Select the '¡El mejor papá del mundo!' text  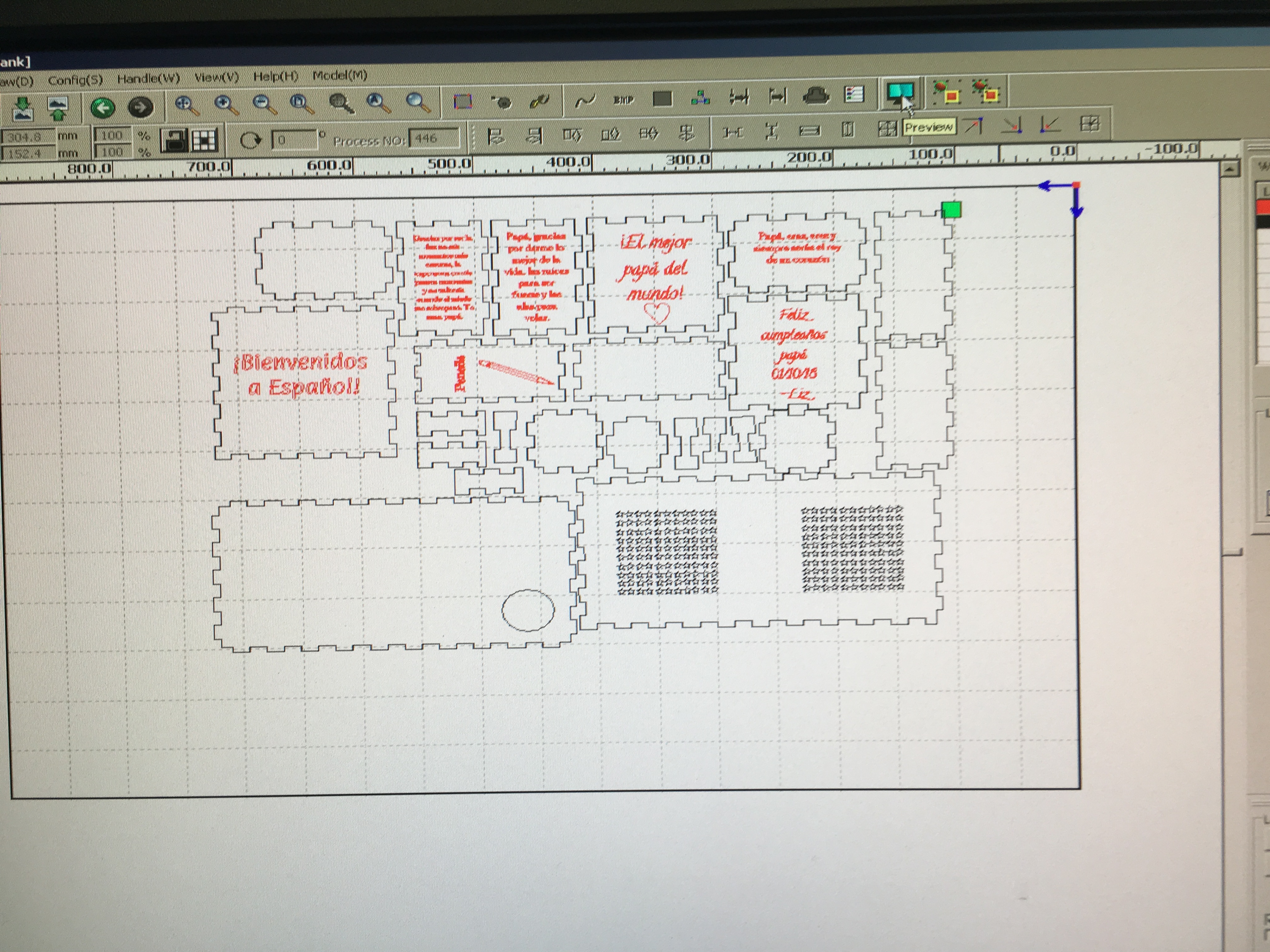(655, 268)
